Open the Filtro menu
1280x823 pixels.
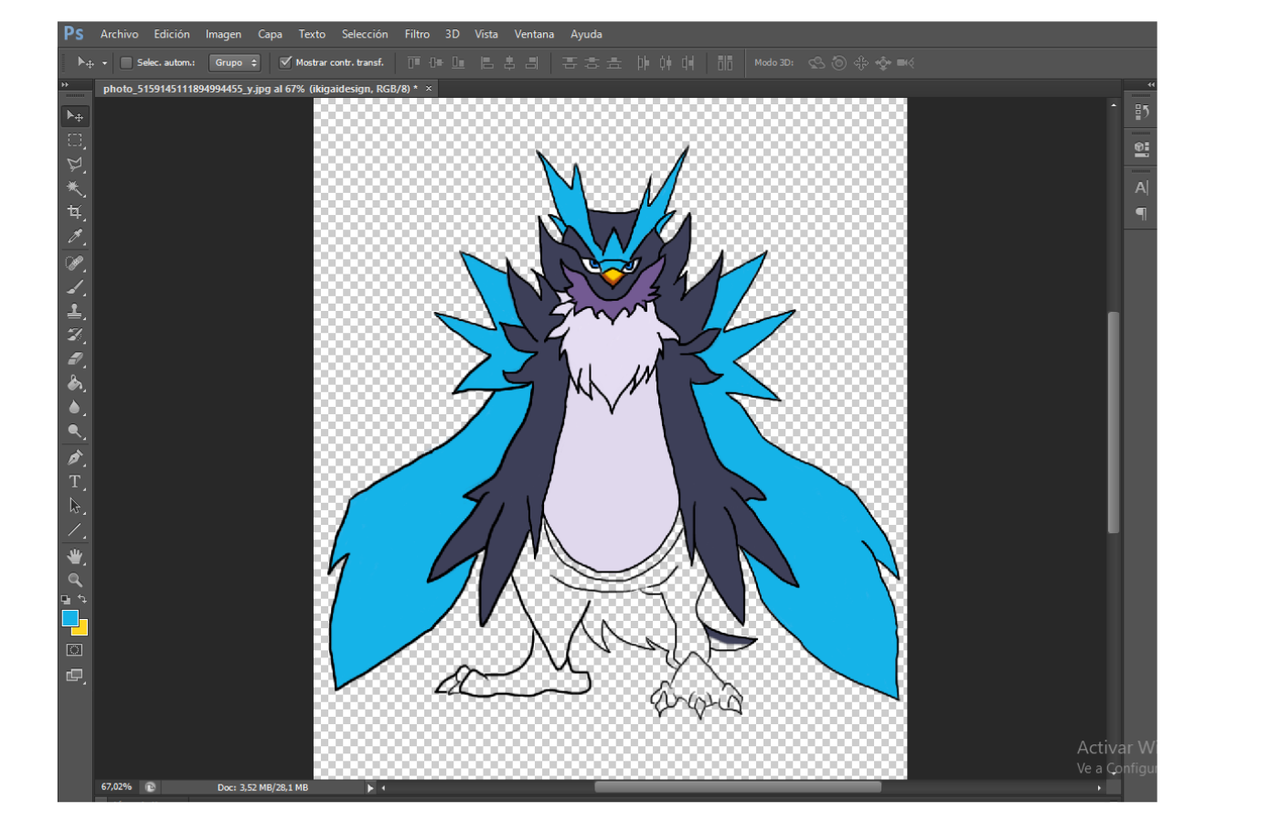(417, 34)
